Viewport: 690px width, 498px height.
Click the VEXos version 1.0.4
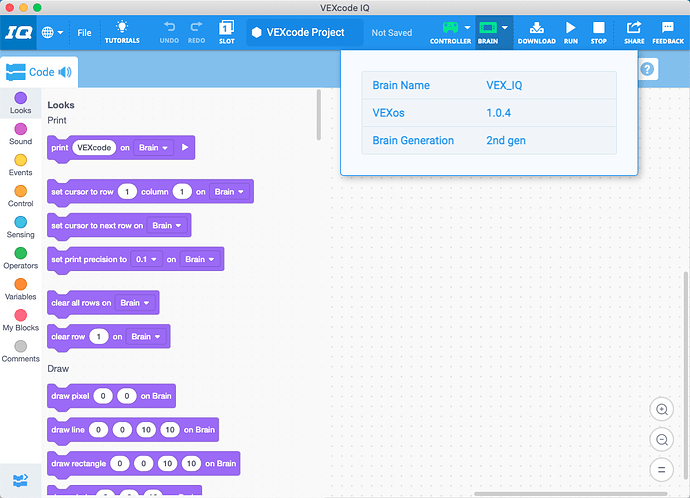pos(498,113)
